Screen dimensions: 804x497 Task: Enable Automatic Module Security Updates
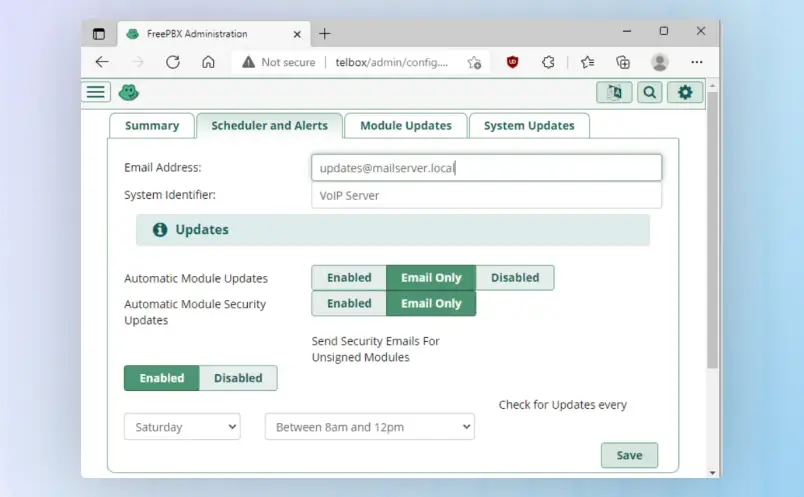(x=349, y=304)
